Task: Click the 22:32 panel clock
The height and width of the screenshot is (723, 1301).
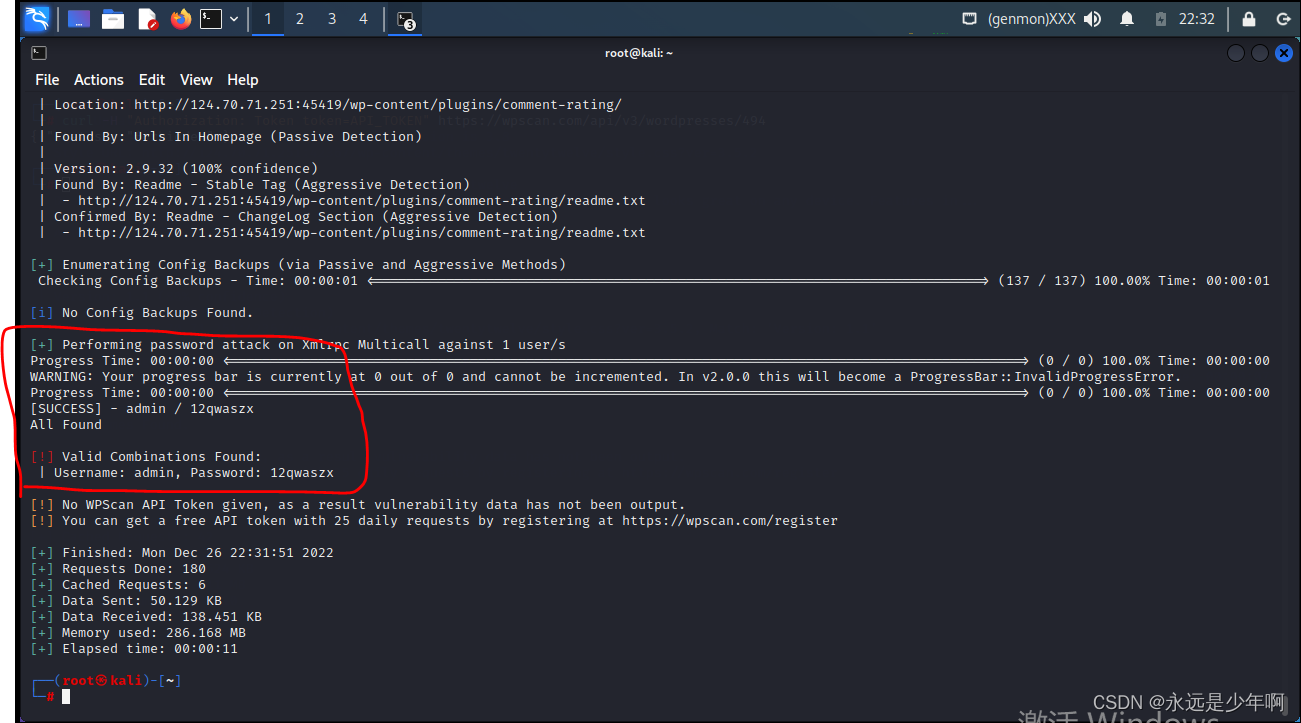Action: [x=1196, y=19]
